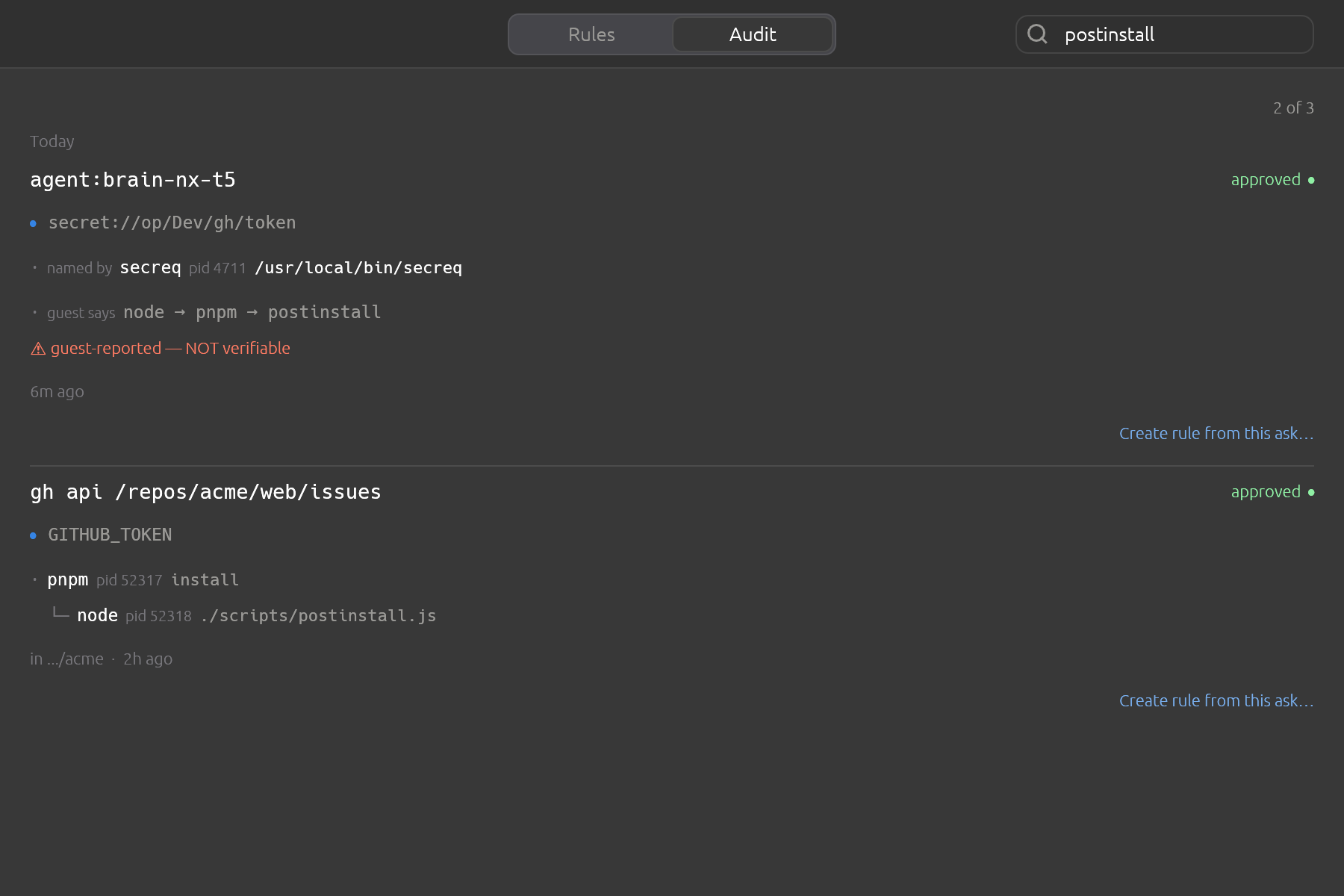This screenshot has height=896, width=1344.
Task: Click the warning triangle icon
Action: (x=38, y=349)
